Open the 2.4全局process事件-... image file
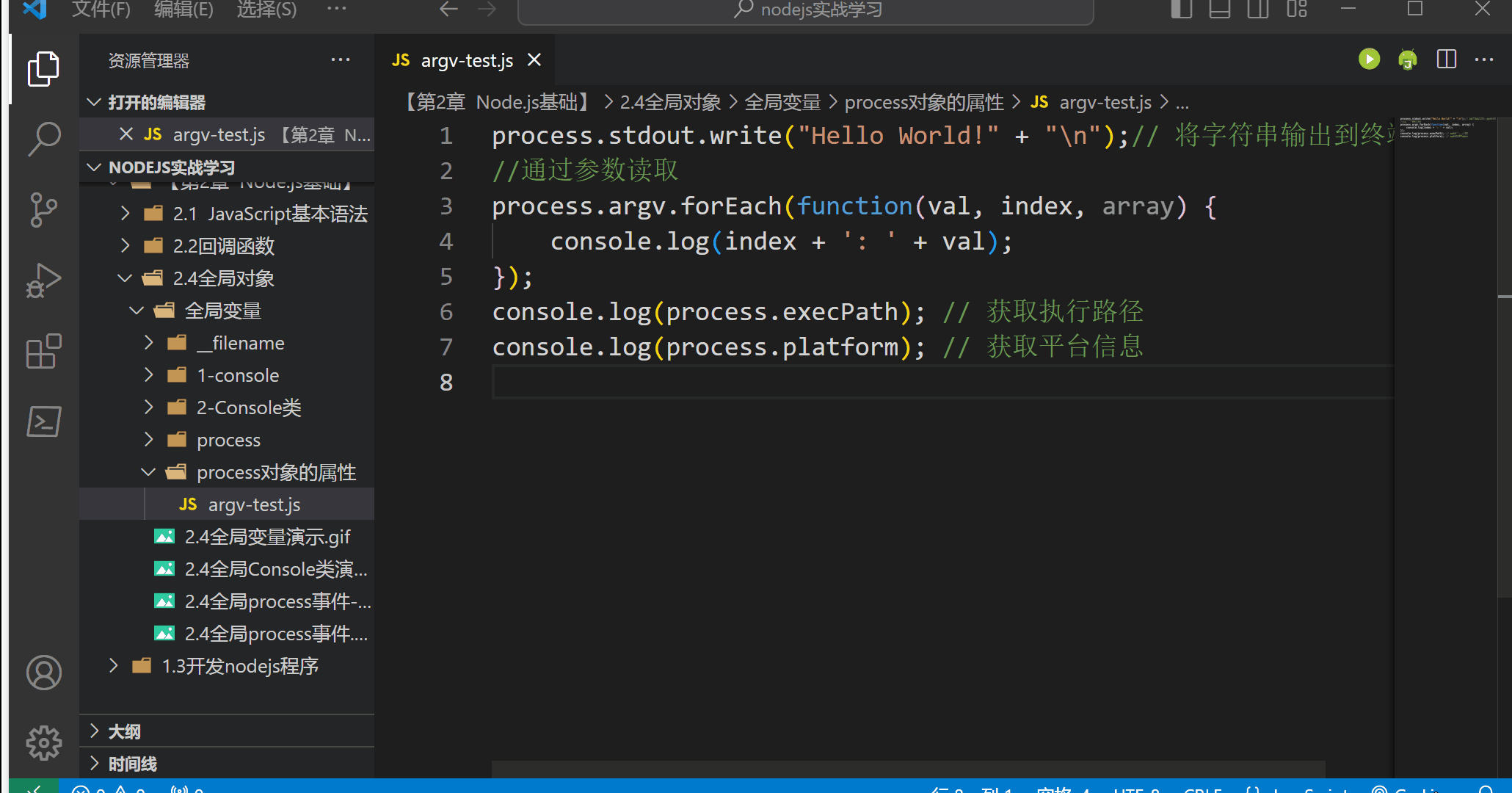1512x793 pixels. tap(227, 601)
